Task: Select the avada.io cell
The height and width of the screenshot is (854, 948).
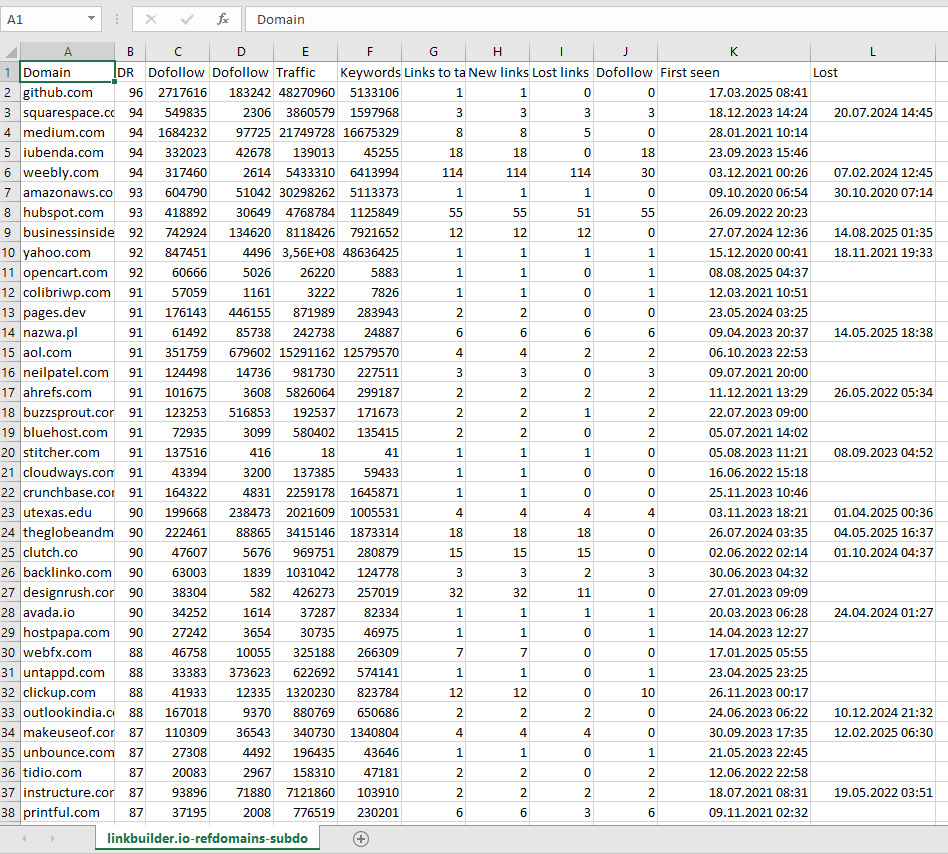Action: pos(68,612)
